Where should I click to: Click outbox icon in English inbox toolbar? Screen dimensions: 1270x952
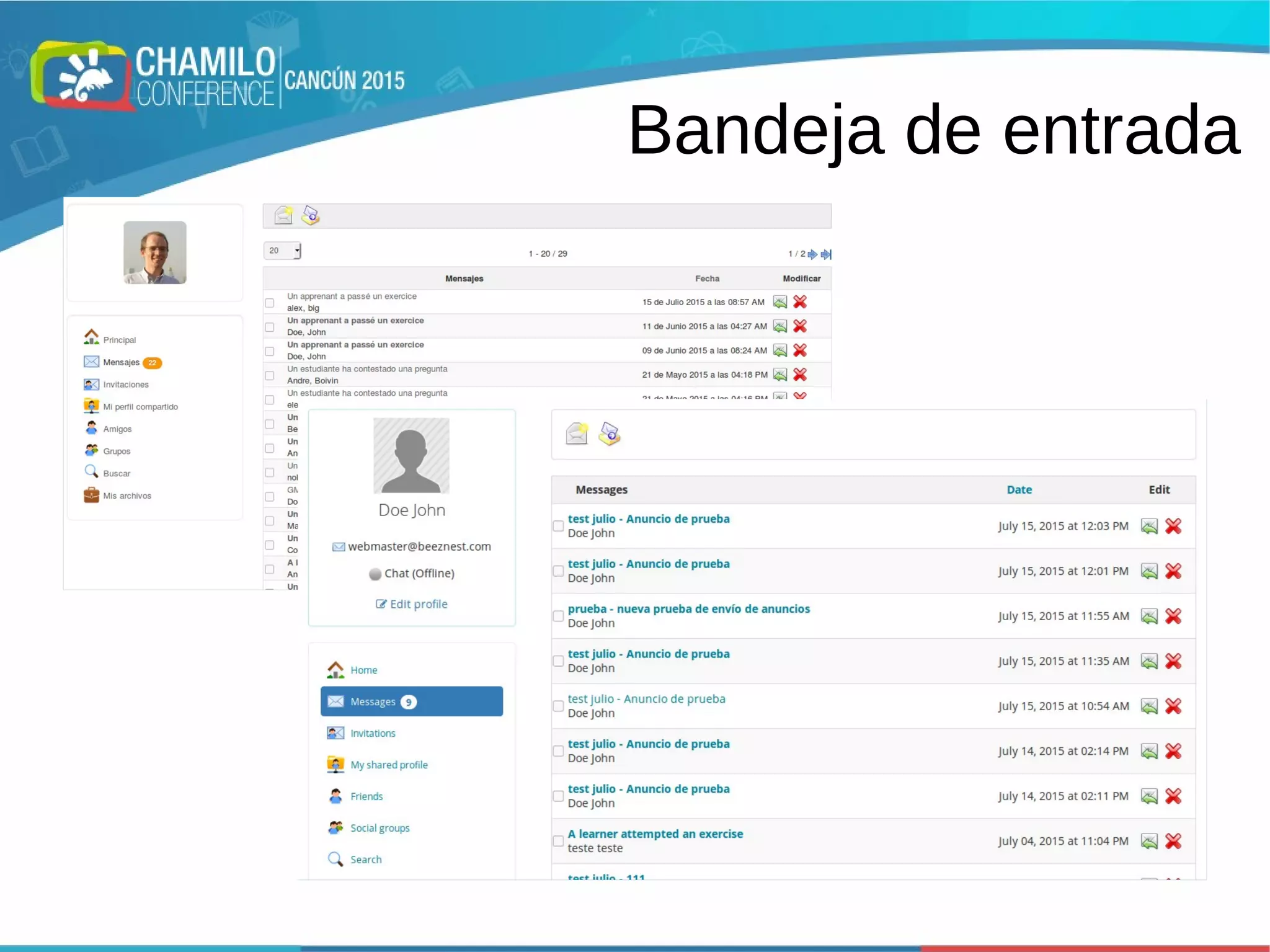click(610, 433)
